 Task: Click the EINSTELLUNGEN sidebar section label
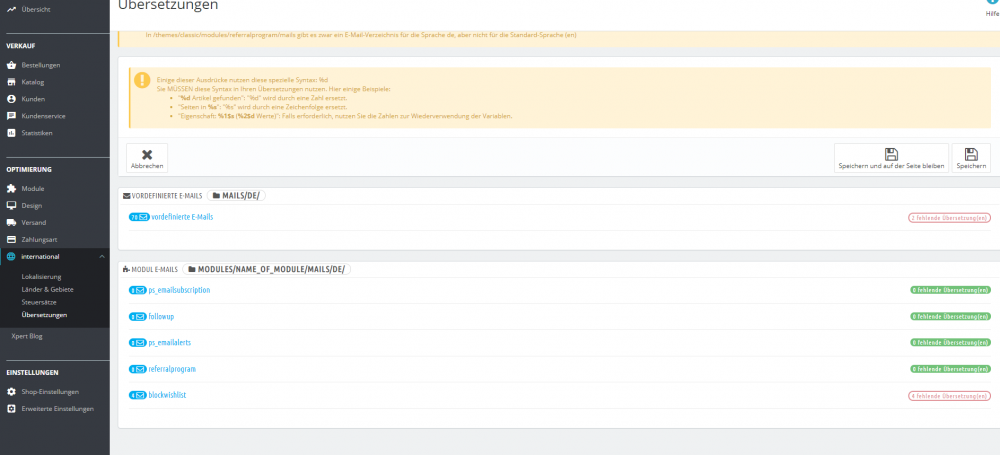coord(33,373)
